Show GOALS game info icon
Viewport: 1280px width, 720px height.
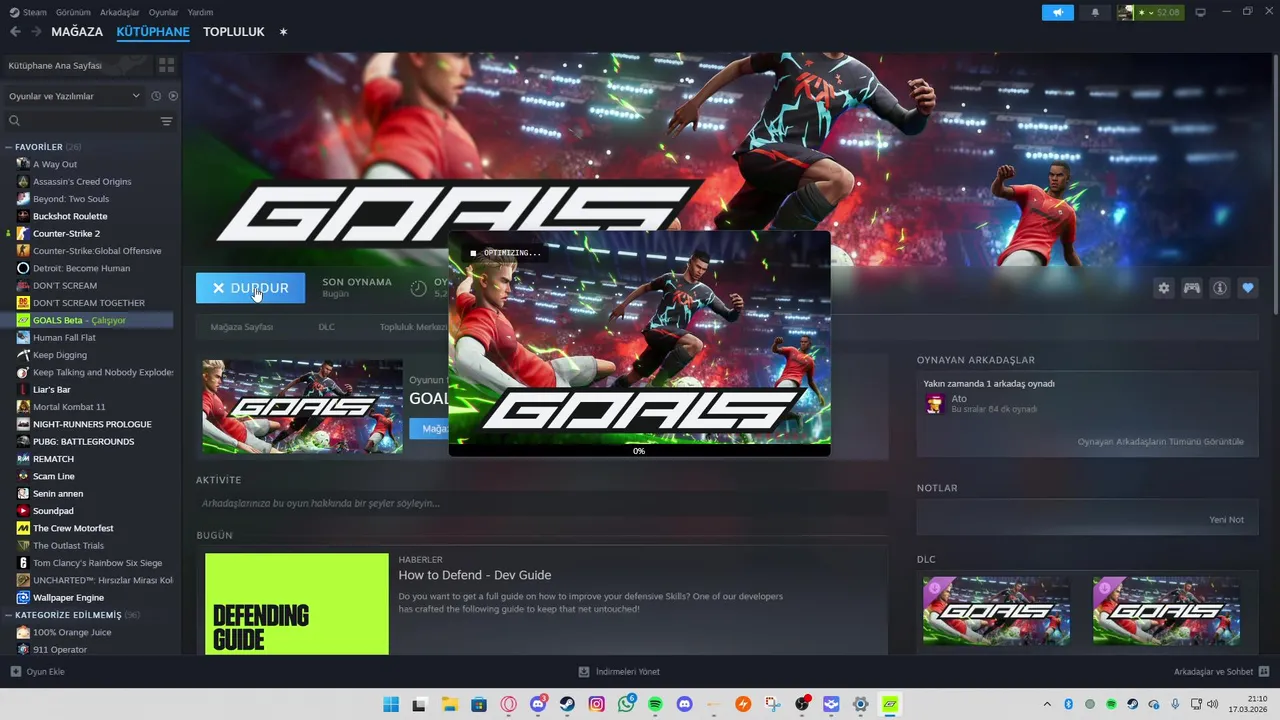(1220, 288)
